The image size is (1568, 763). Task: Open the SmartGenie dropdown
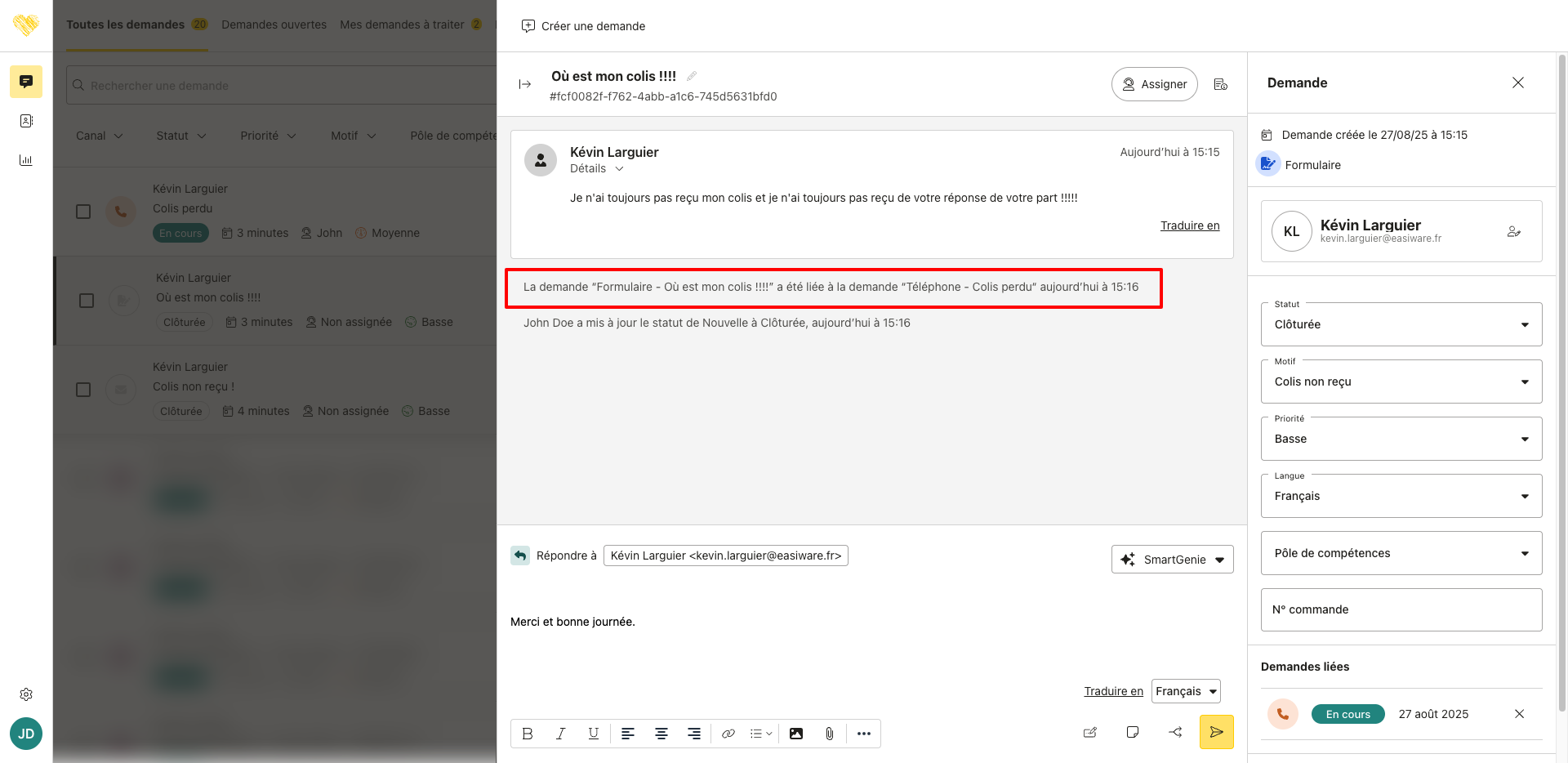coord(1172,560)
